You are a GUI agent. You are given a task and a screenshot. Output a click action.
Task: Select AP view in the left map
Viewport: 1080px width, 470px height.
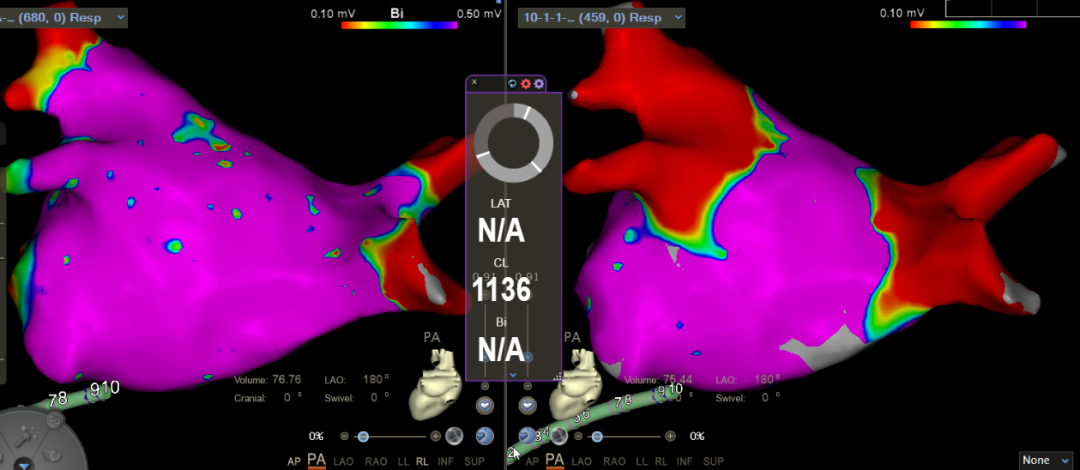294,461
